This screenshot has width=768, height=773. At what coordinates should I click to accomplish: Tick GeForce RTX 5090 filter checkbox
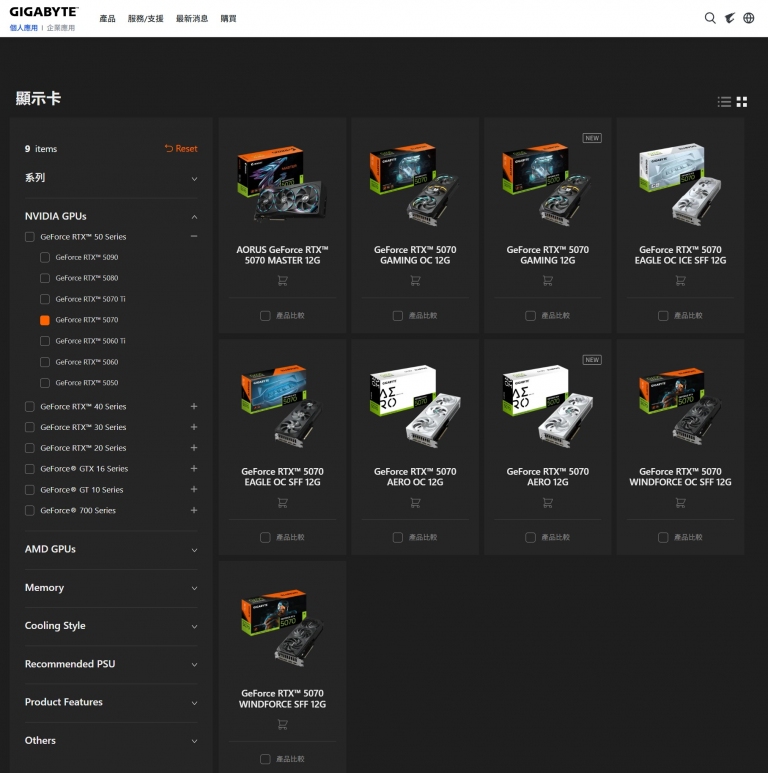click(45, 257)
